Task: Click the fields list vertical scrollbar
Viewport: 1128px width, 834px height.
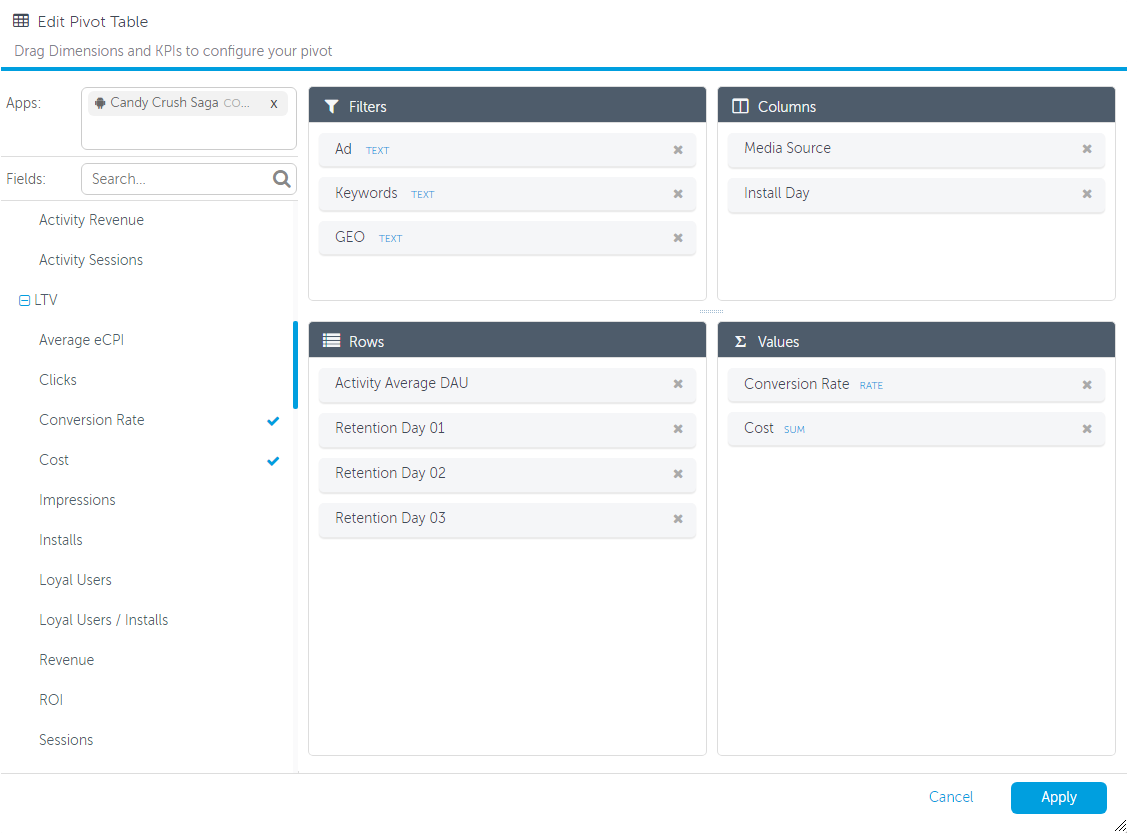Action: coord(295,365)
